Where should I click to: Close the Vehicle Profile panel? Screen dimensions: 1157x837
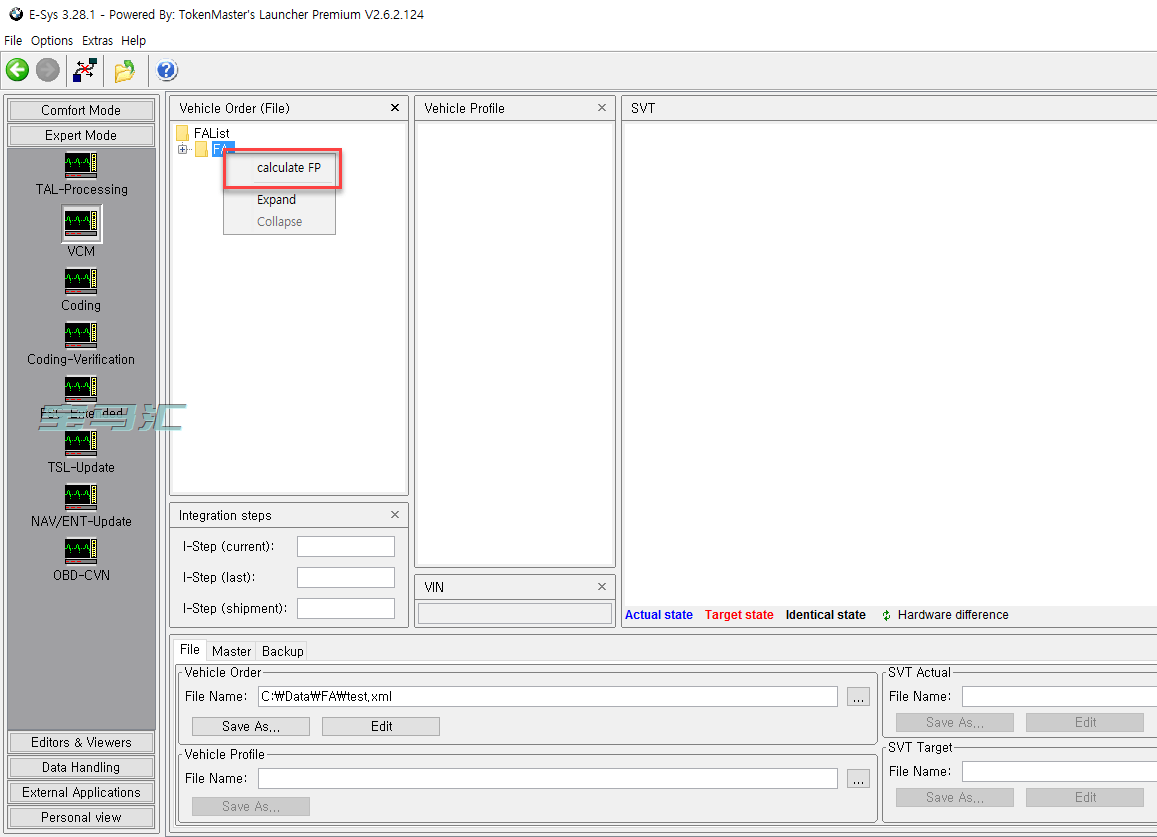point(602,108)
